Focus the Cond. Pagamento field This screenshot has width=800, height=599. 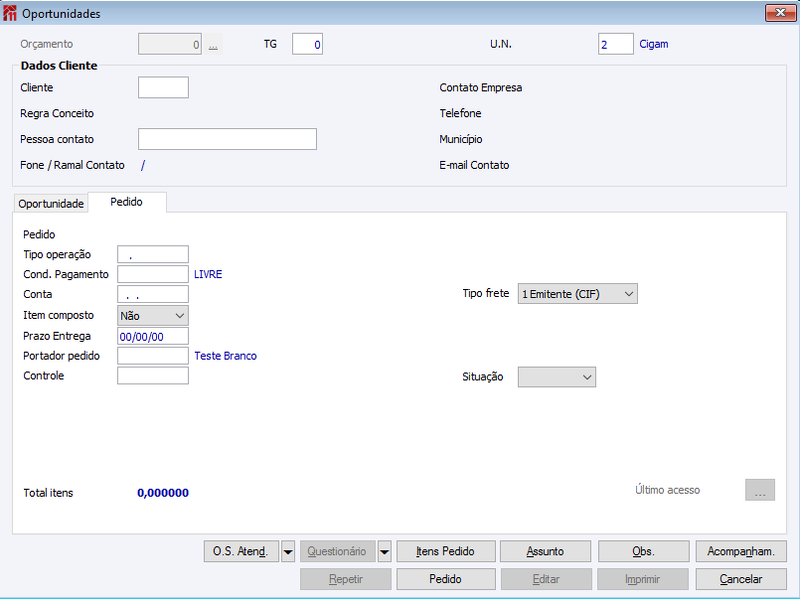[153, 274]
